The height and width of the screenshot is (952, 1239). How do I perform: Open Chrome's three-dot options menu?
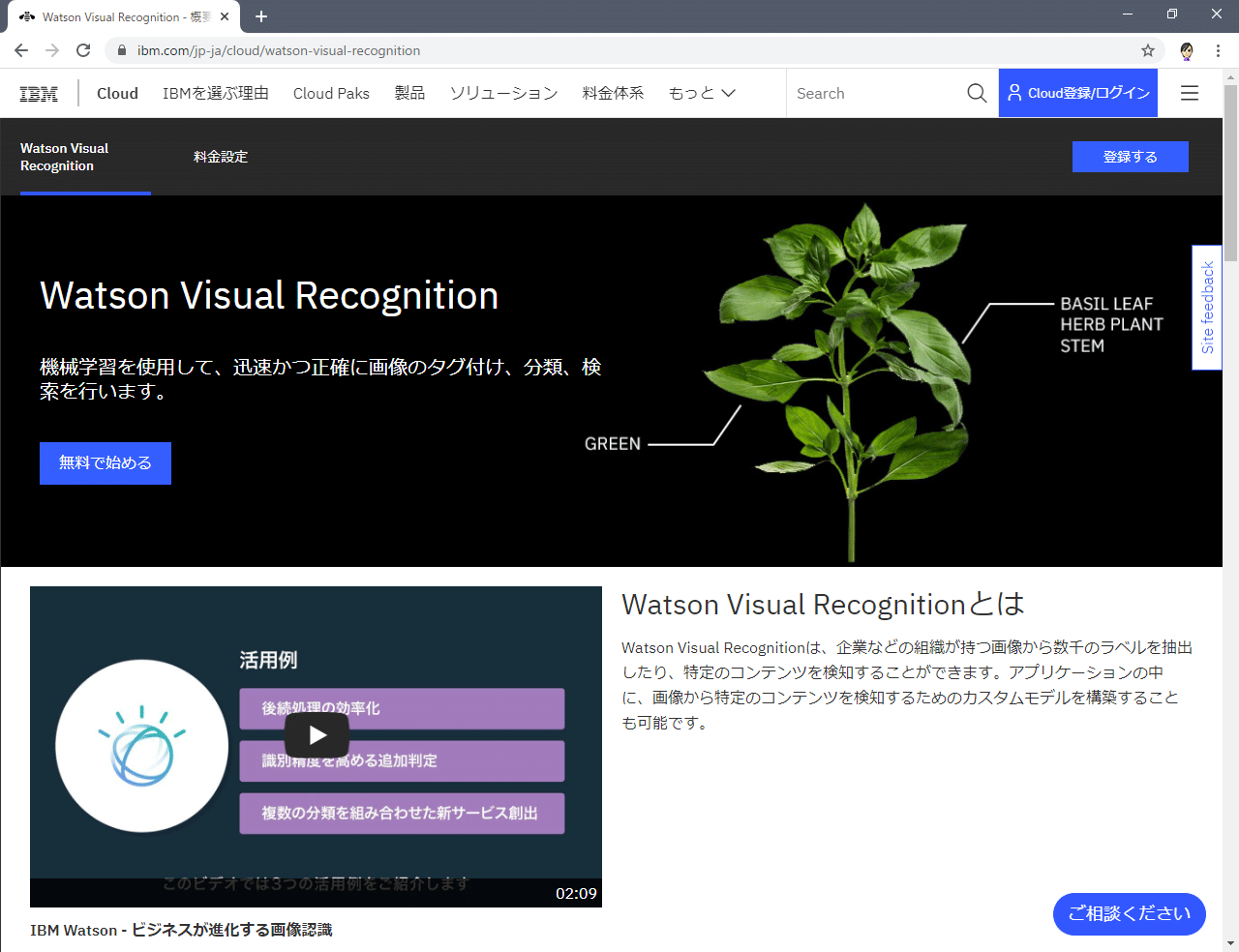[x=1218, y=50]
